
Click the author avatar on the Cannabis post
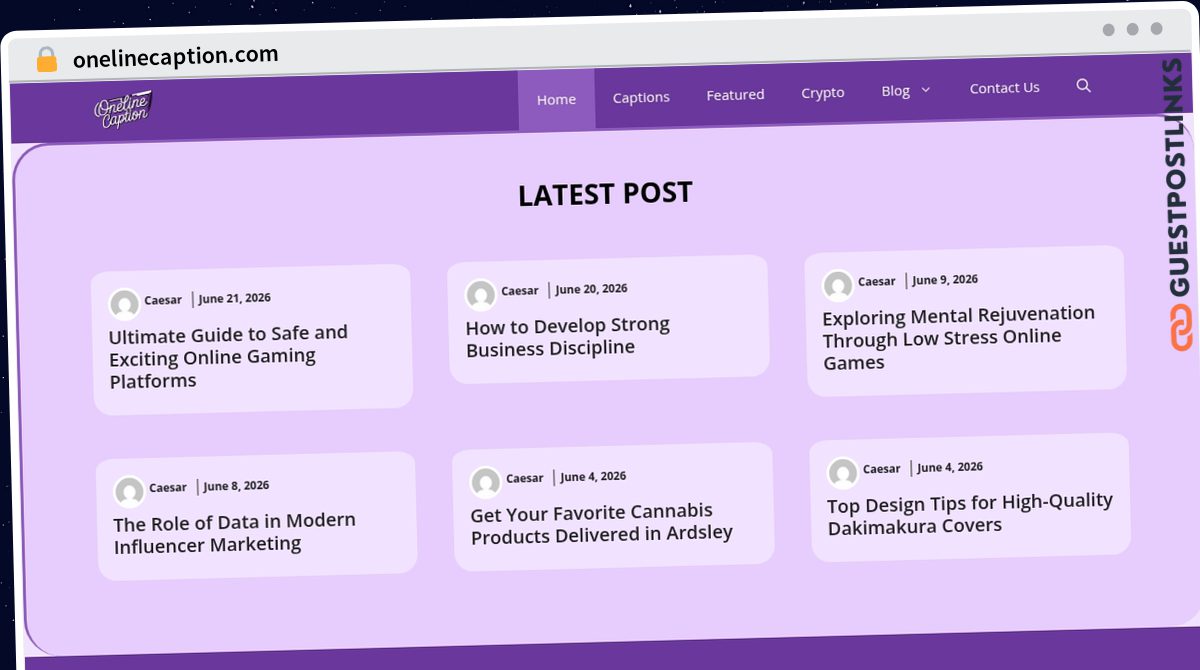point(486,482)
